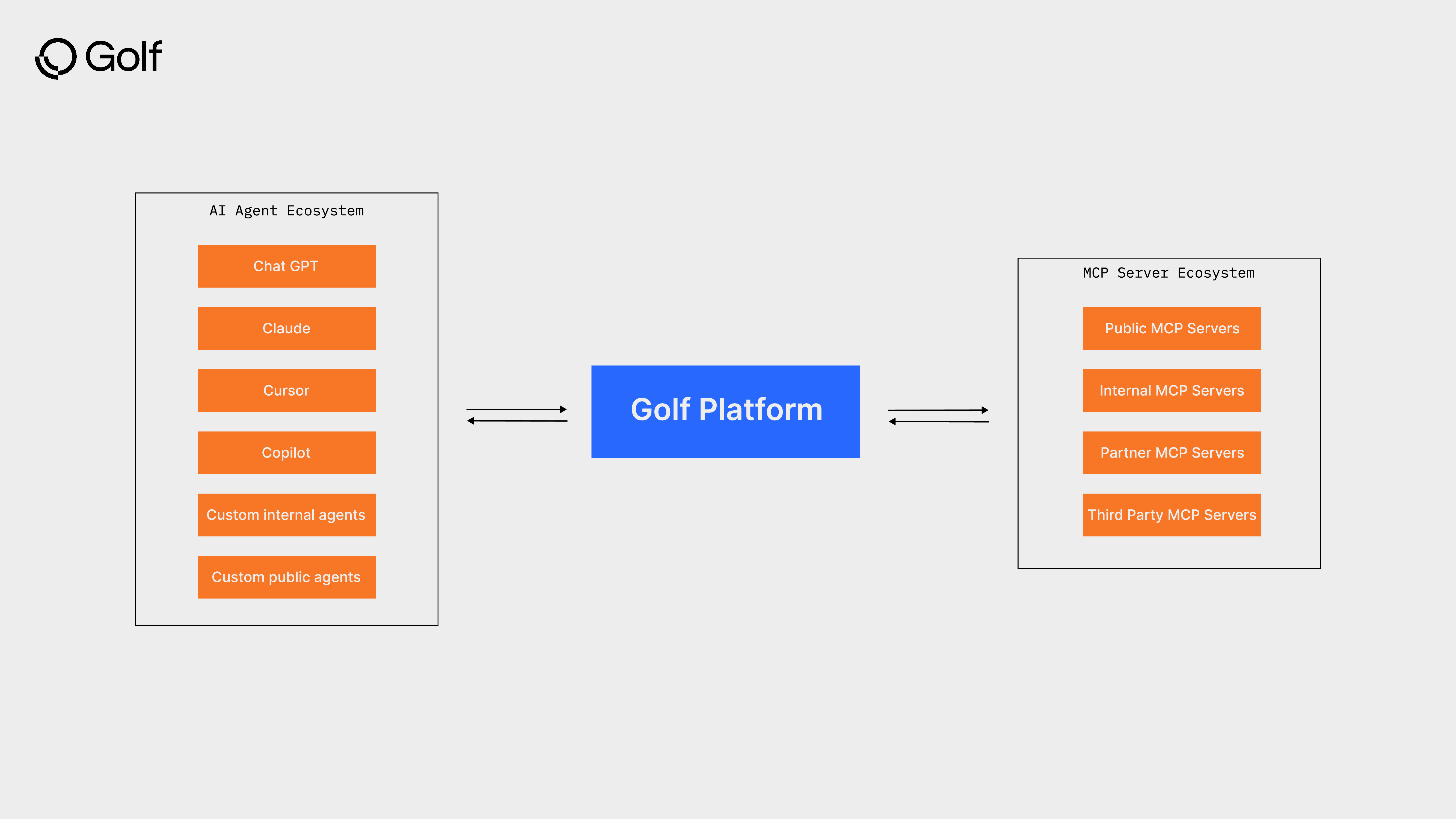Select the Chat GPT agent box
Image resolution: width=1456 pixels, height=819 pixels.
tap(287, 266)
